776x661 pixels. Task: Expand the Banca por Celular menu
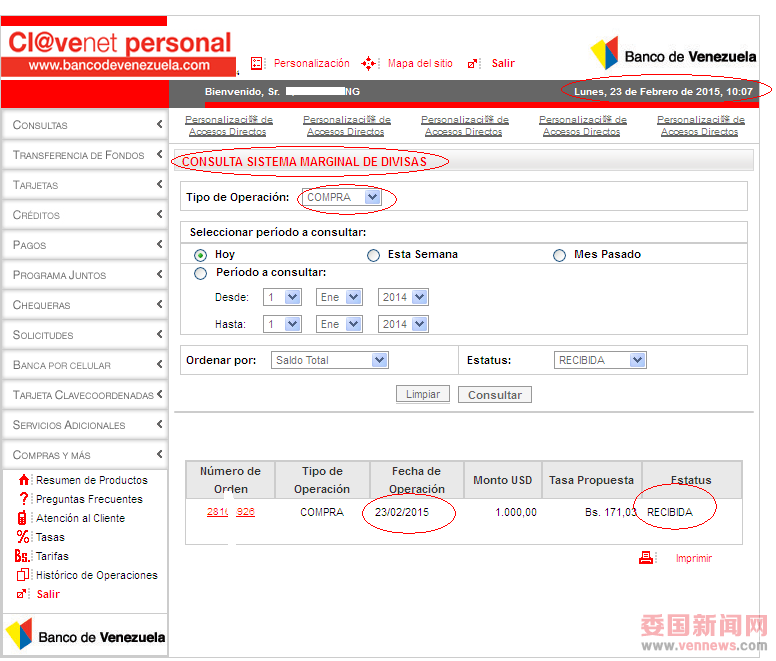click(x=85, y=365)
